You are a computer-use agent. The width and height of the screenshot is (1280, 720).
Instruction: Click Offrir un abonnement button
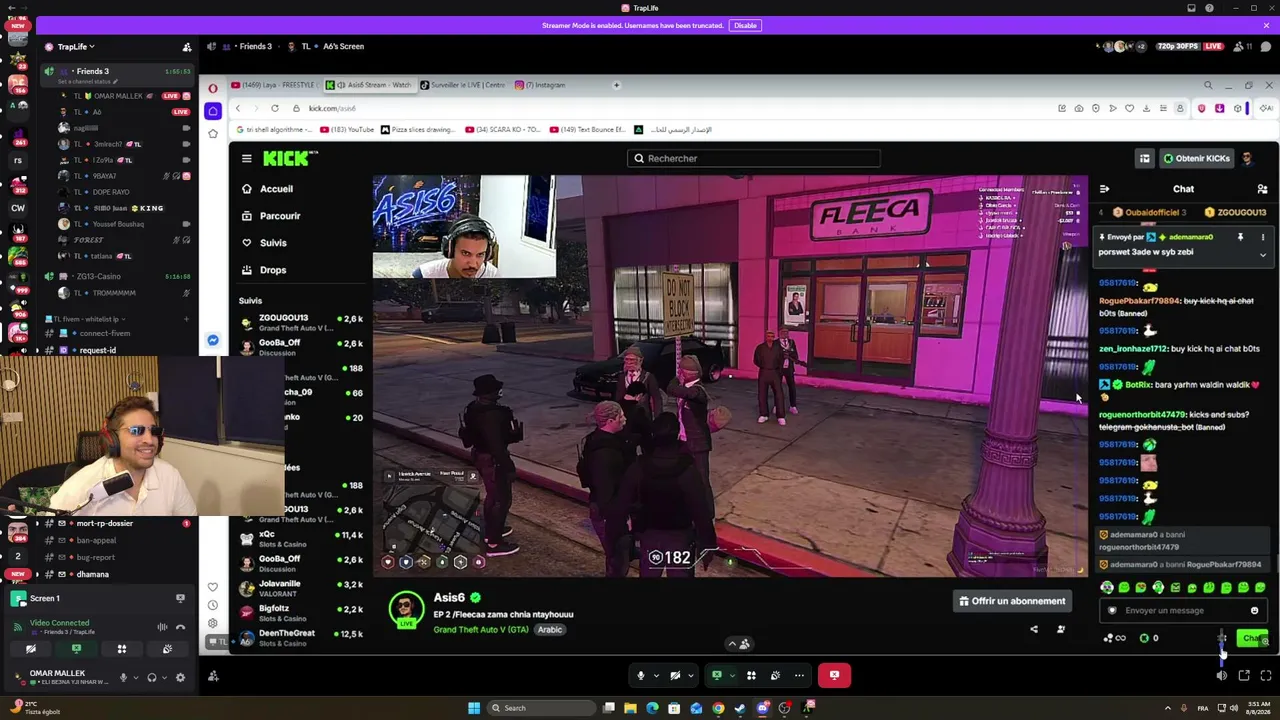1012,601
